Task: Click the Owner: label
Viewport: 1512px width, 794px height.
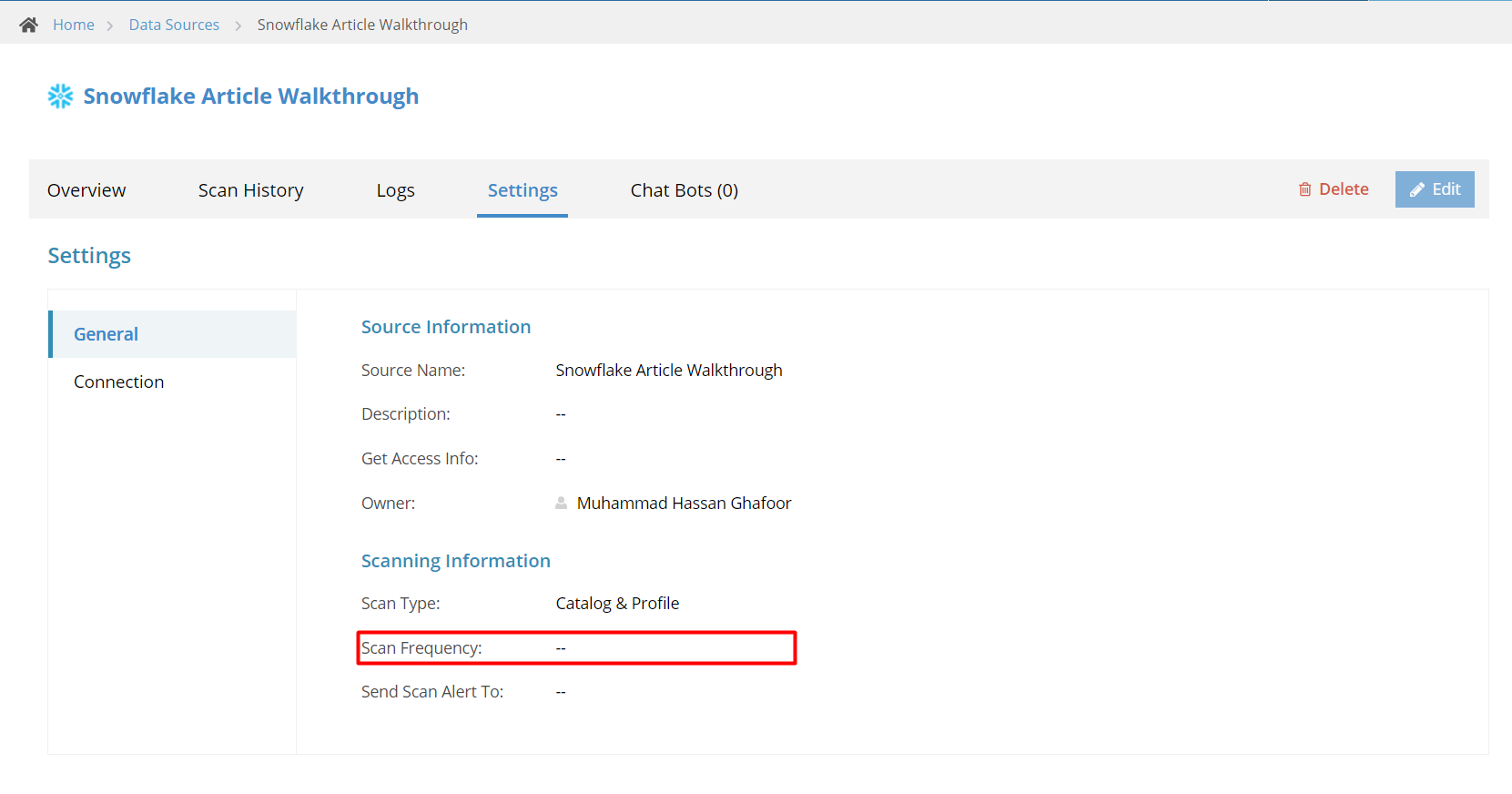Action: (389, 503)
